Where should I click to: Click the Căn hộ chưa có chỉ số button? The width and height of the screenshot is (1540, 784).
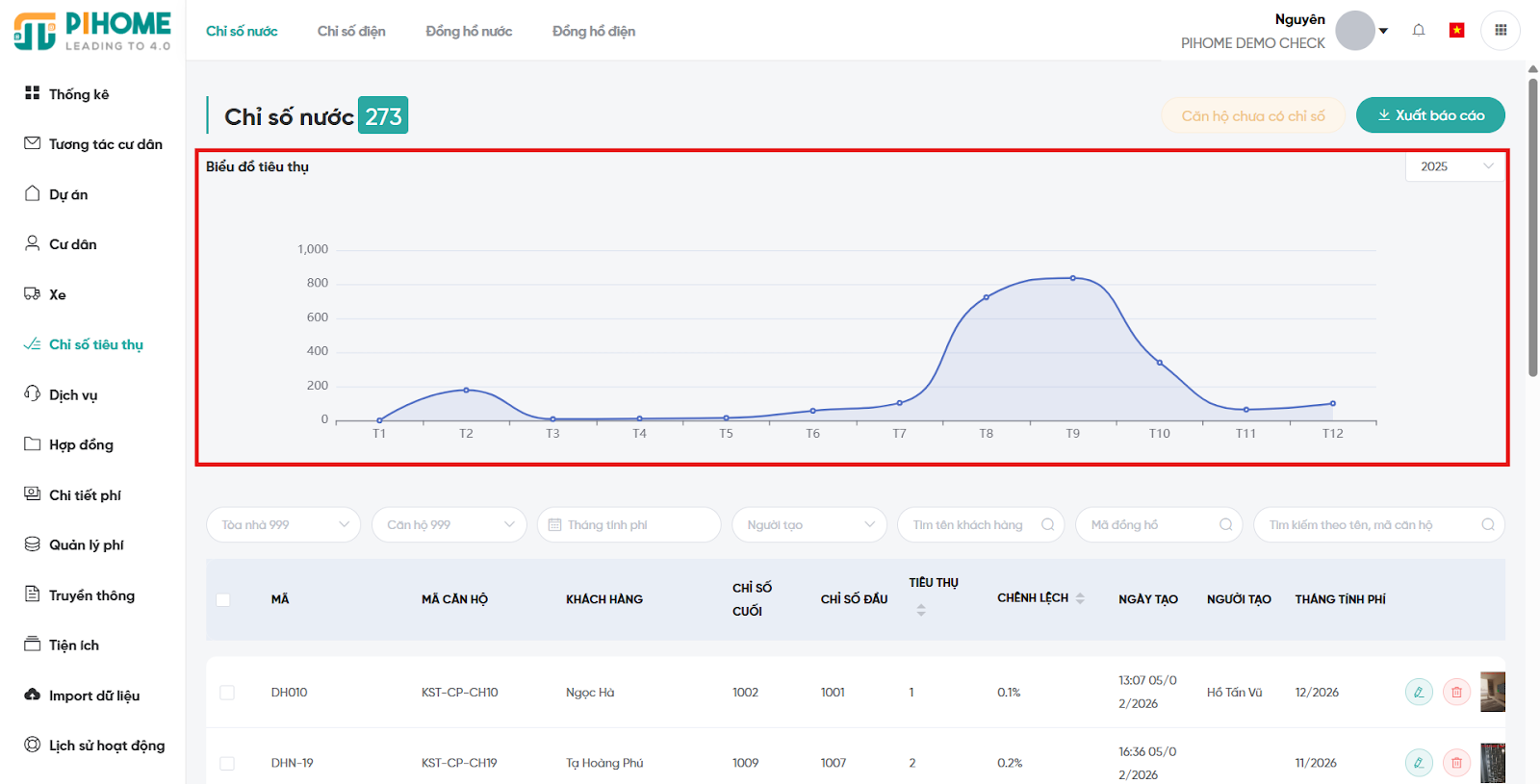1252,115
